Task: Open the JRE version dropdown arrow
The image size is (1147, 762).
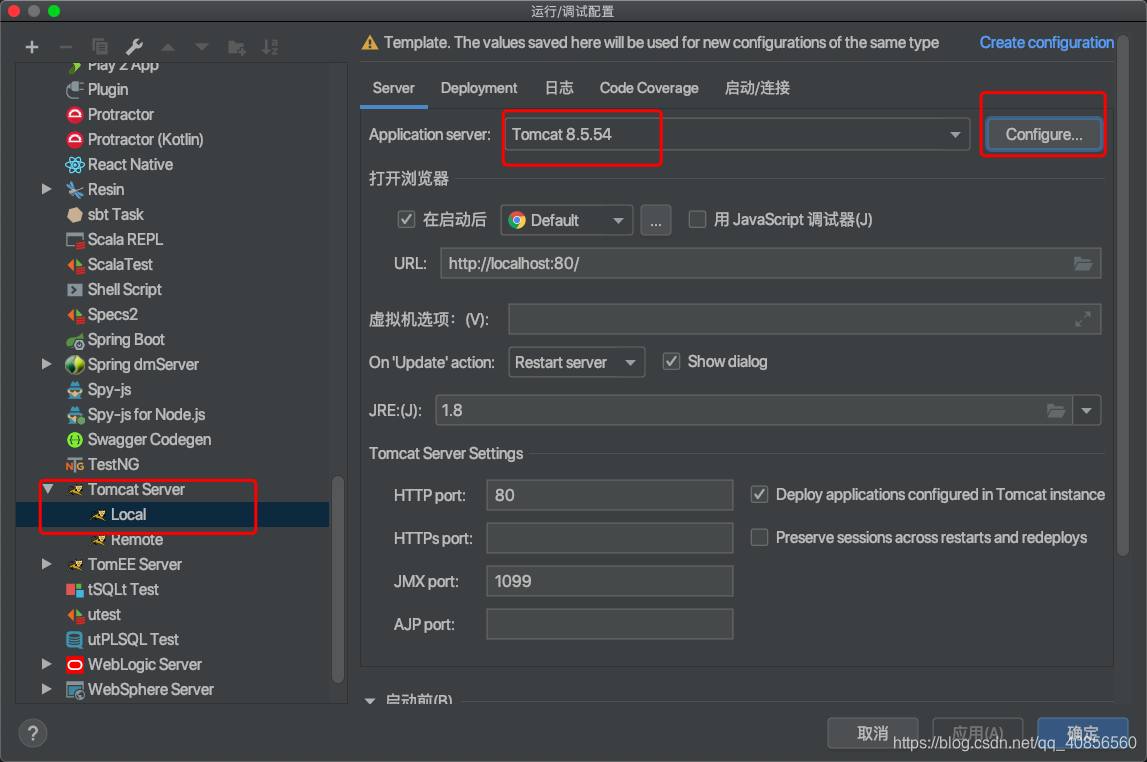Action: pyautogui.click(x=1086, y=411)
